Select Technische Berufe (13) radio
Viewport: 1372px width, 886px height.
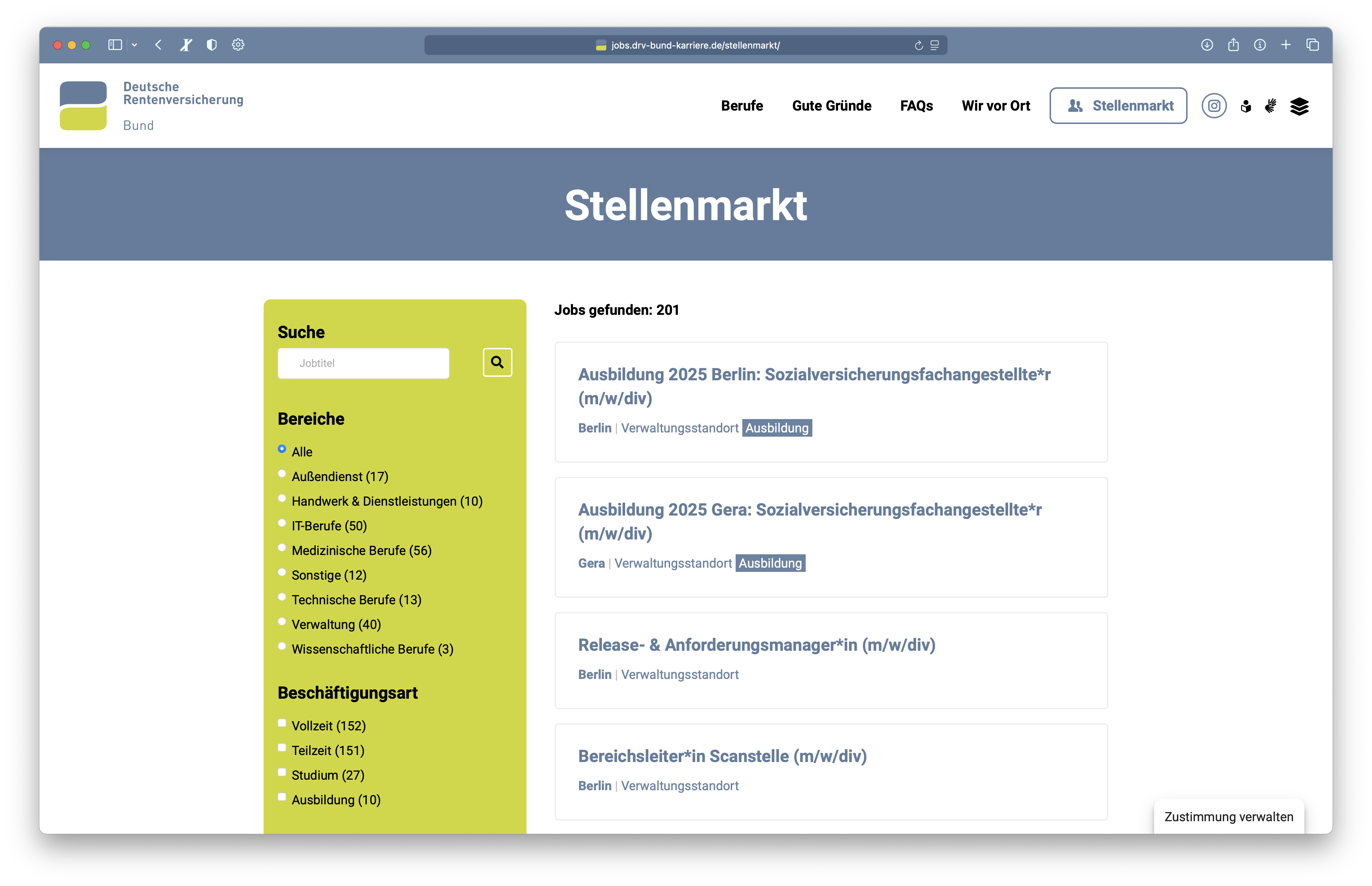[x=282, y=597]
